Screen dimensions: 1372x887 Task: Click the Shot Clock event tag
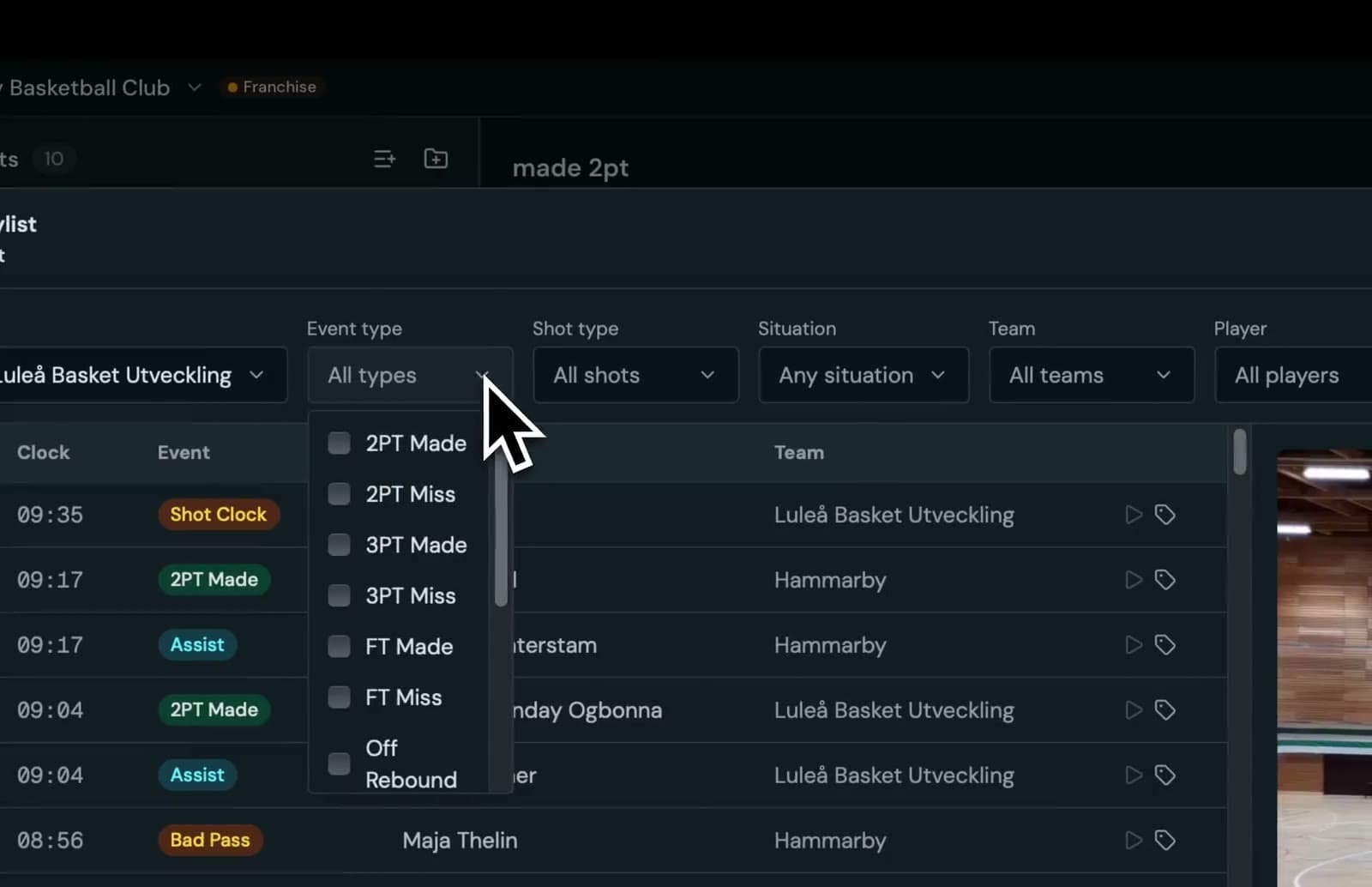pyautogui.click(x=218, y=515)
